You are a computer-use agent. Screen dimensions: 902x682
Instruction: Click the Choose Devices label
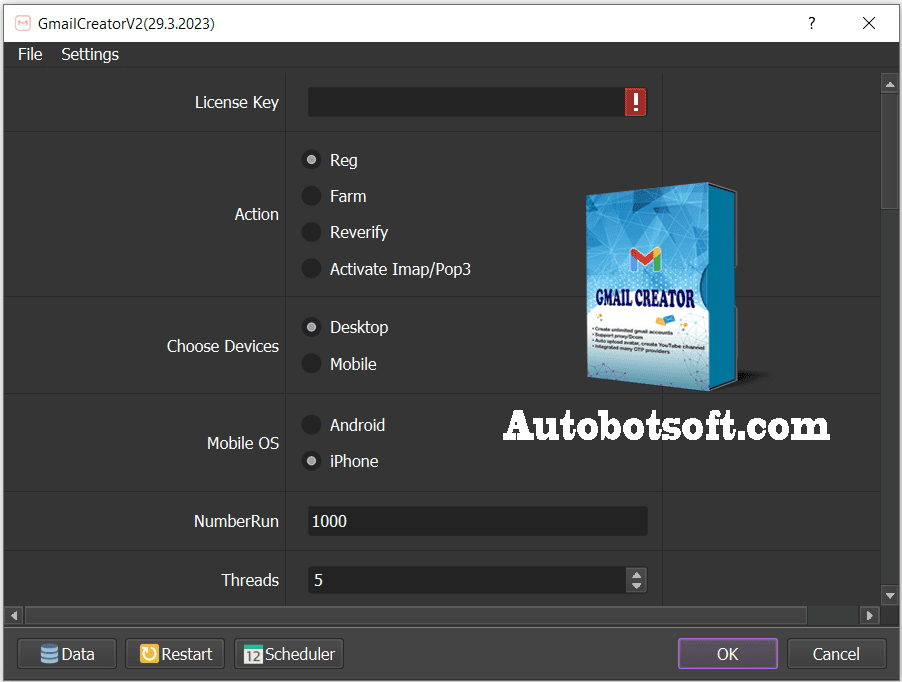[223, 346]
